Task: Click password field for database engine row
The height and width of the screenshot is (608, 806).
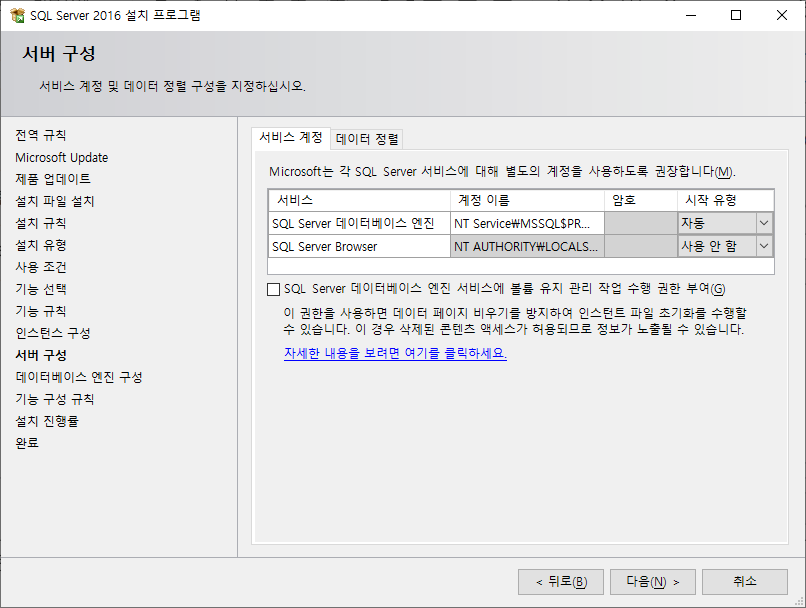Action: (x=641, y=224)
